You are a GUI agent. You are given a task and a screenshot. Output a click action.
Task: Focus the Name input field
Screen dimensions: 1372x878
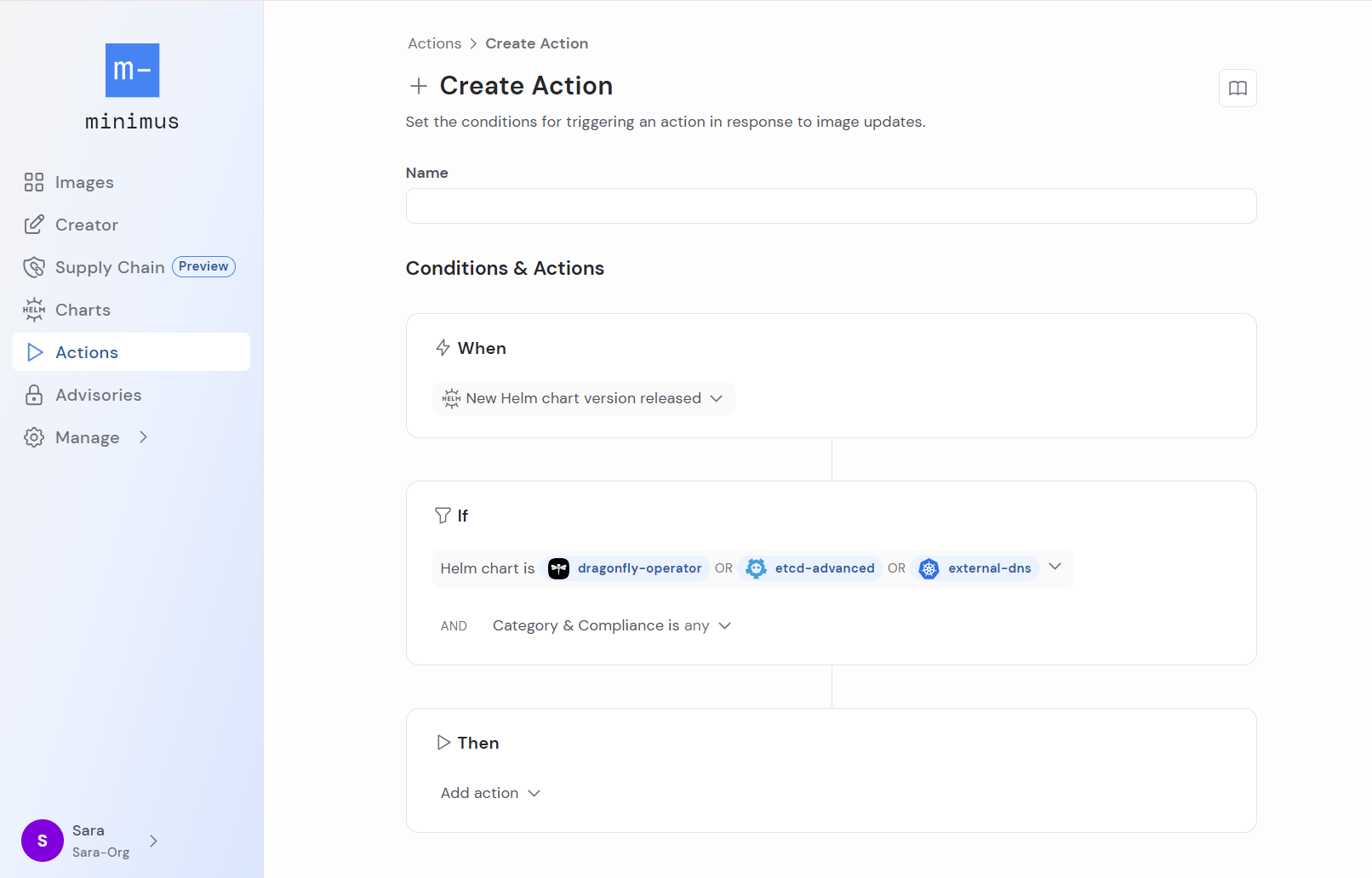831,206
